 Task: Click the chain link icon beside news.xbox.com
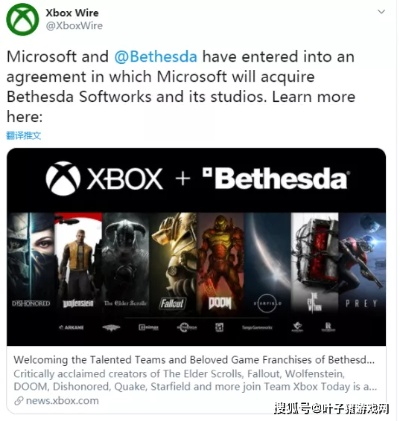pos(19,401)
